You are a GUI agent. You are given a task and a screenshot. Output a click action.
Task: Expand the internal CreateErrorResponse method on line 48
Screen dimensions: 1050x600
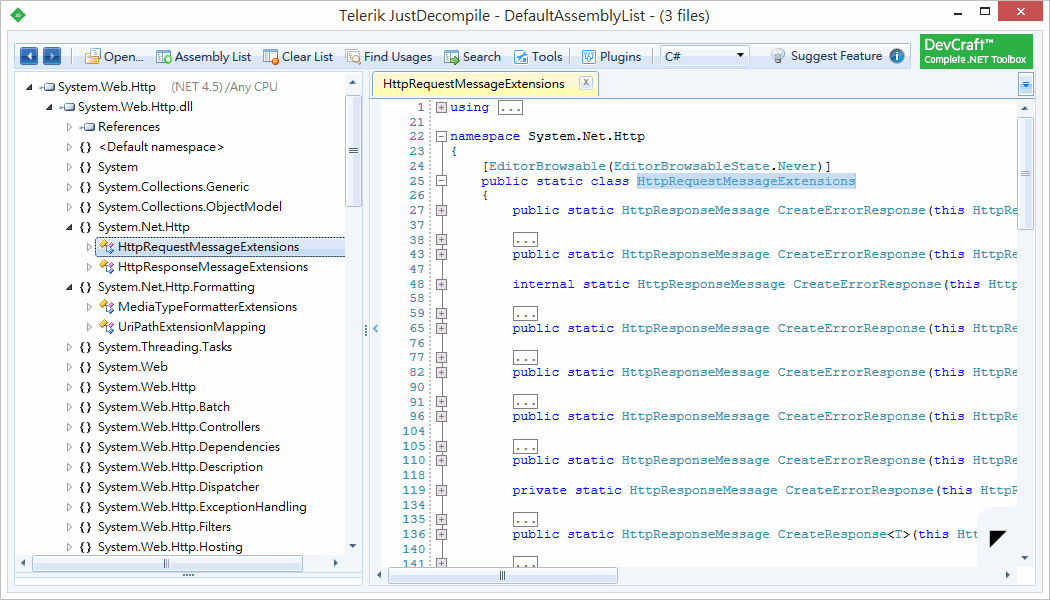coord(441,284)
